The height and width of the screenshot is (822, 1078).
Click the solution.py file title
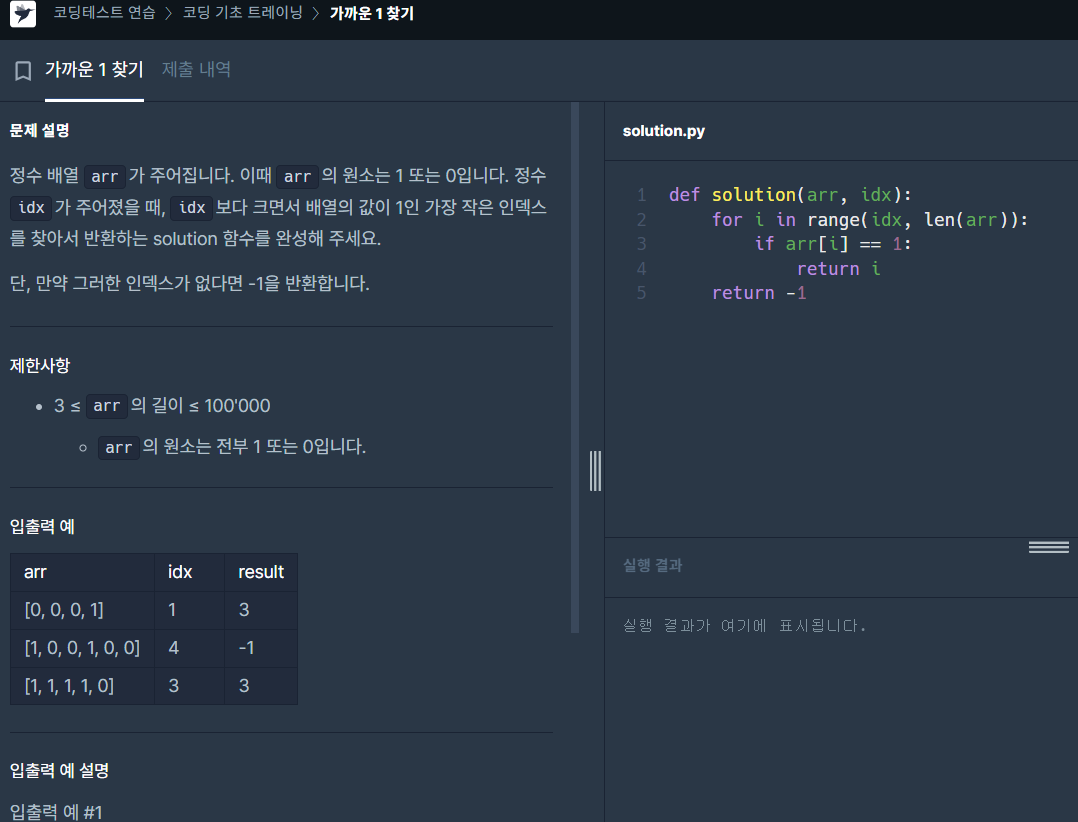pos(663,131)
